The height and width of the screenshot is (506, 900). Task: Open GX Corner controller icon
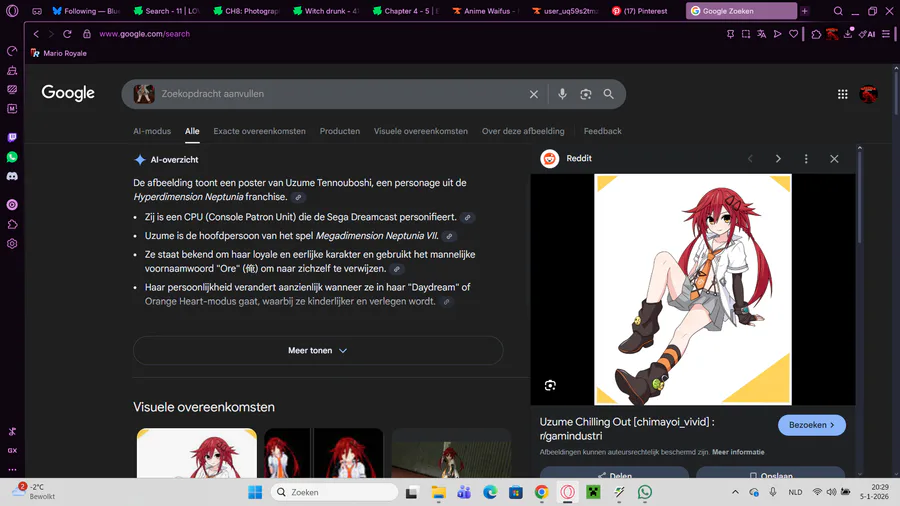coord(37,11)
